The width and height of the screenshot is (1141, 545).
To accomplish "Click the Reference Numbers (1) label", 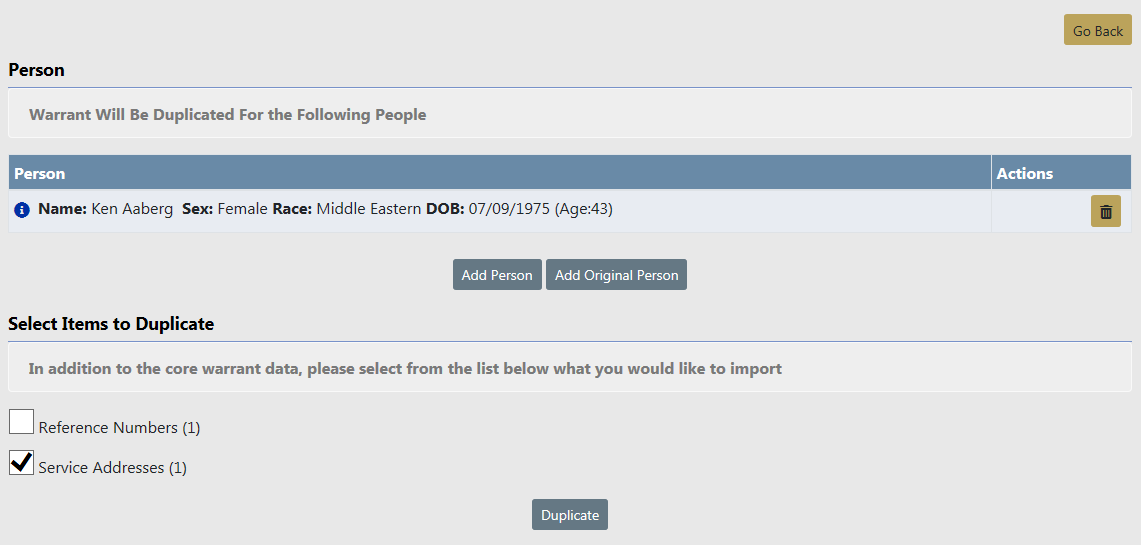I will (x=119, y=428).
